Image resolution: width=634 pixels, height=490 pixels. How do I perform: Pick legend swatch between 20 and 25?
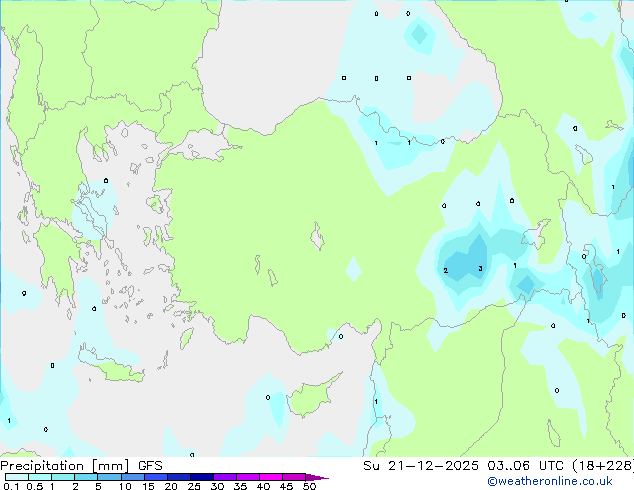178,477
